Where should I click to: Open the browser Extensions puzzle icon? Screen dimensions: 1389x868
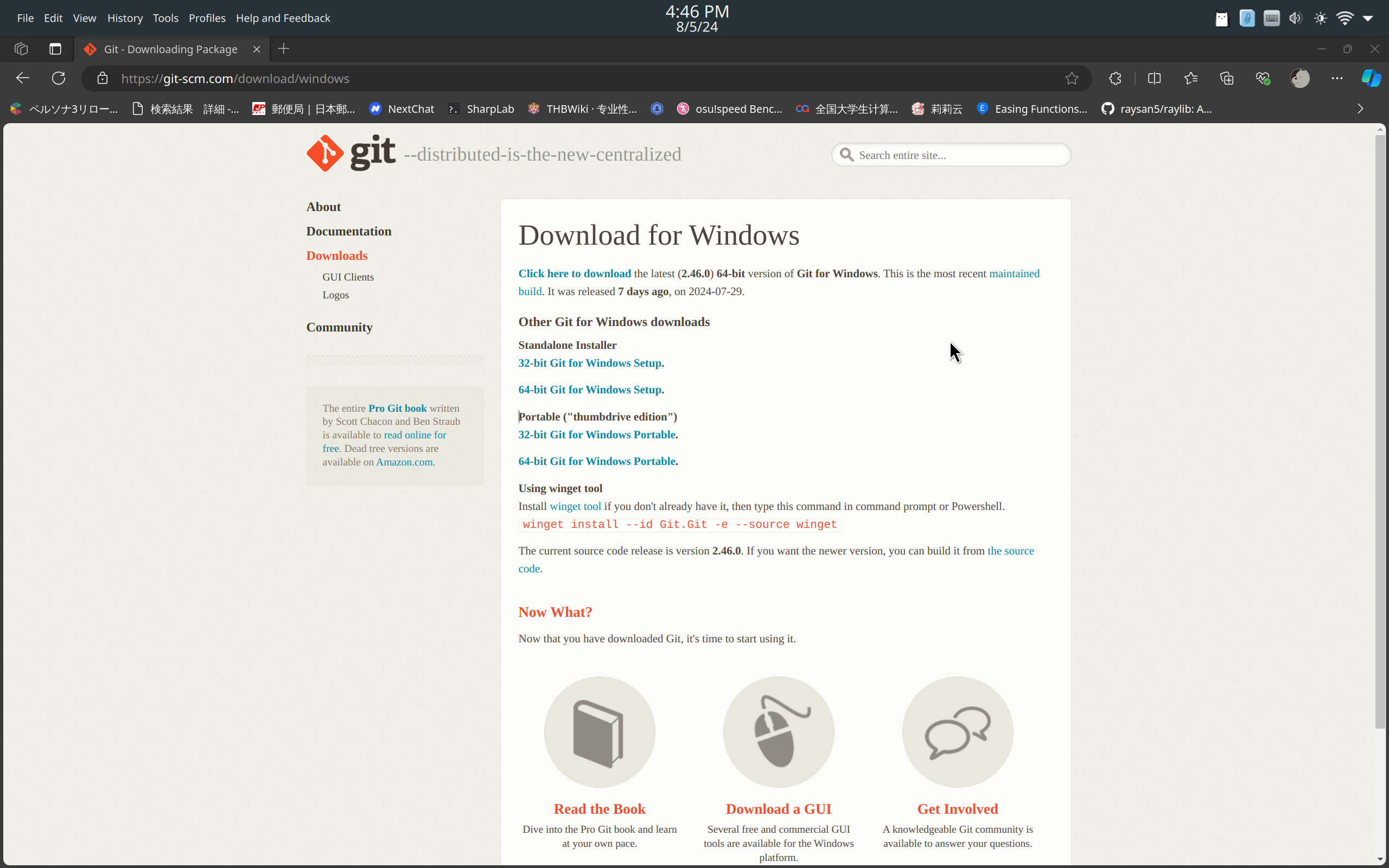tap(1114, 78)
